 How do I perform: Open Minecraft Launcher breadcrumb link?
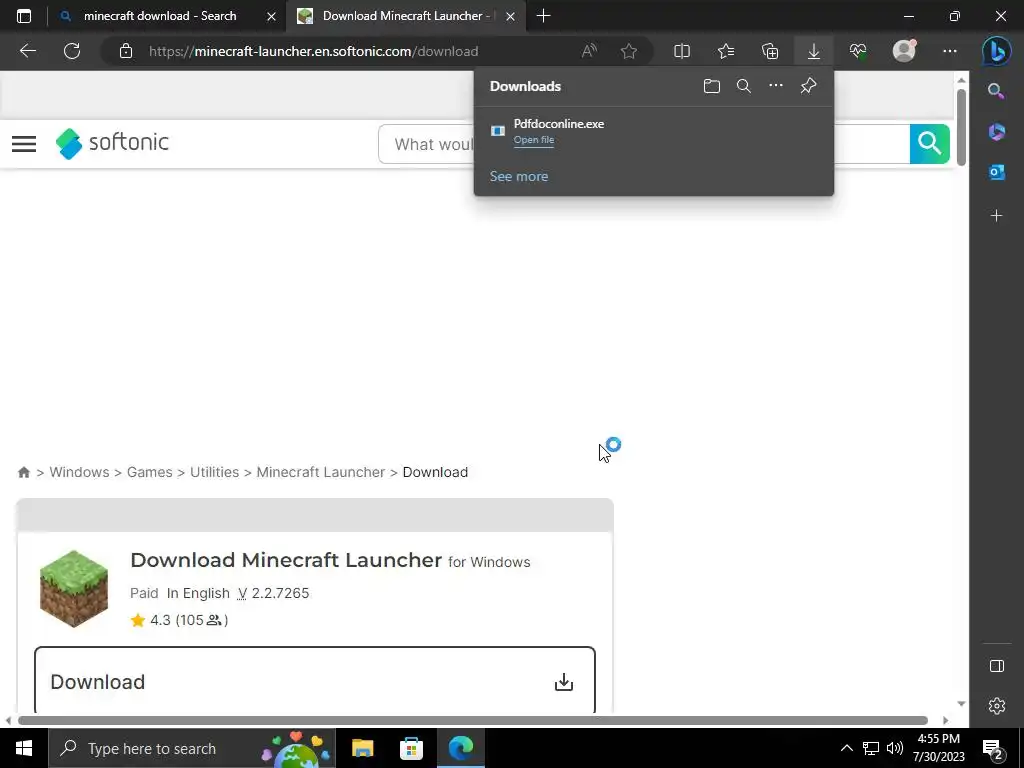pos(321,472)
